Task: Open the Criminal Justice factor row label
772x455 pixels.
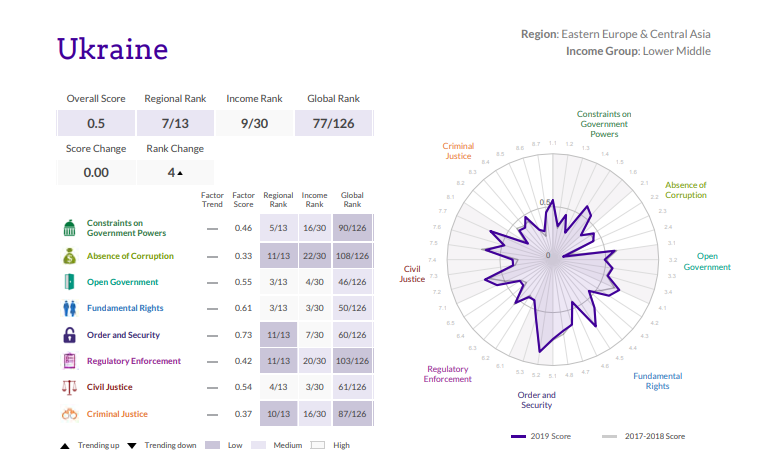Action: point(117,413)
